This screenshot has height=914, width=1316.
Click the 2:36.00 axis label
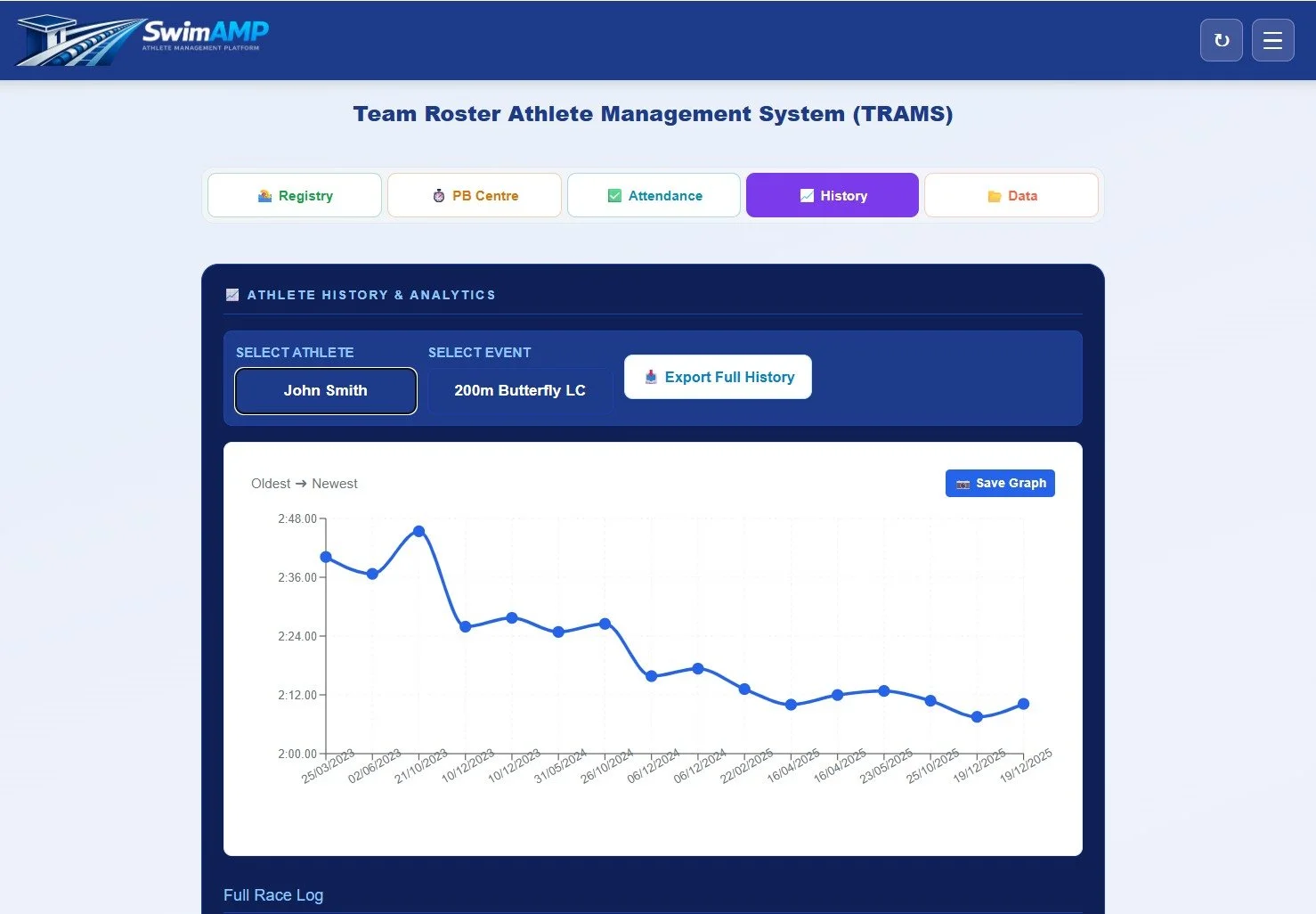point(297,577)
